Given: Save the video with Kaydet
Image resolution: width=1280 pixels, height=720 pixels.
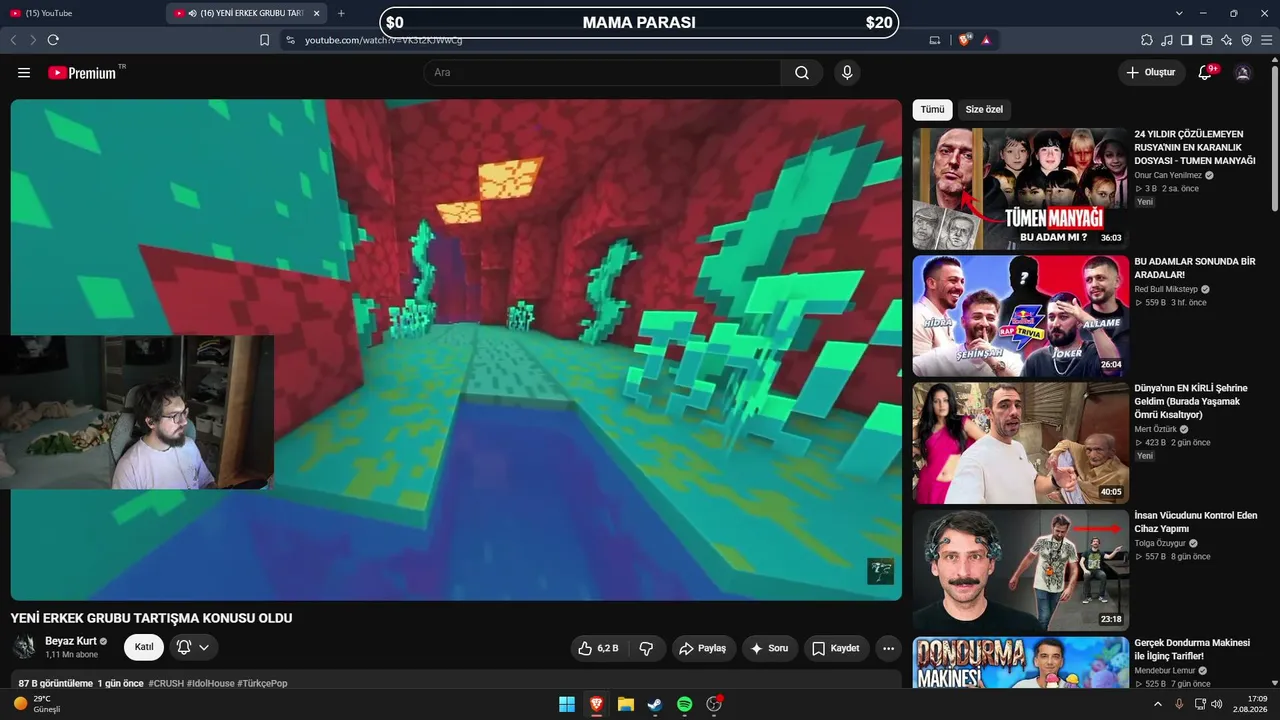Looking at the screenshot, I should 836,648.
